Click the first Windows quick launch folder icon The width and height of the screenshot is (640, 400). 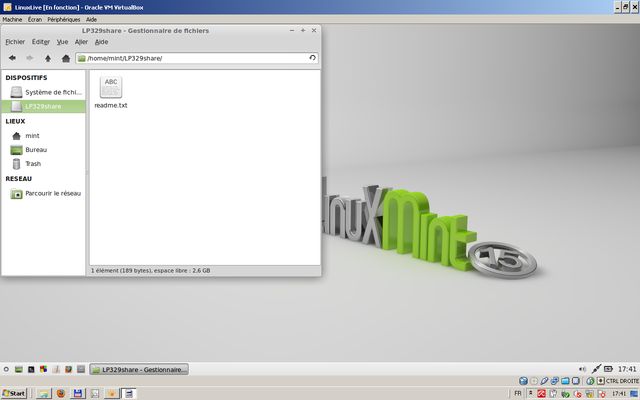(x=44, y=393)
